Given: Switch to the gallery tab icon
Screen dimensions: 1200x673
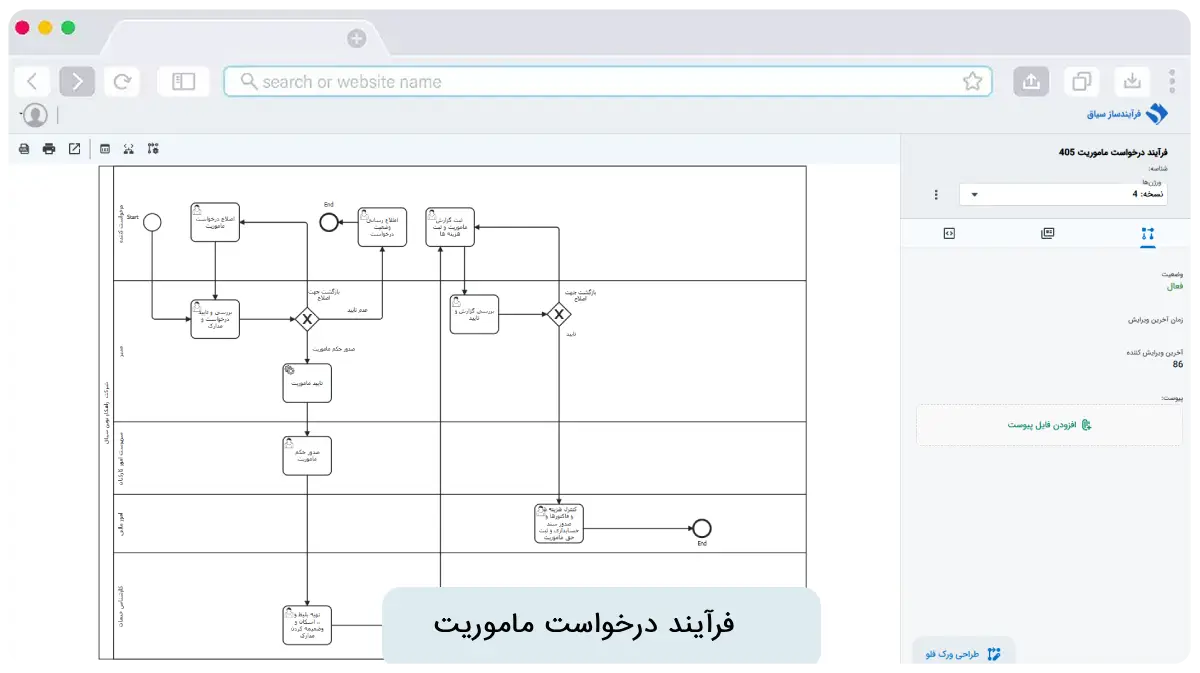Looking at the screenshot, I should (1047, 233).
